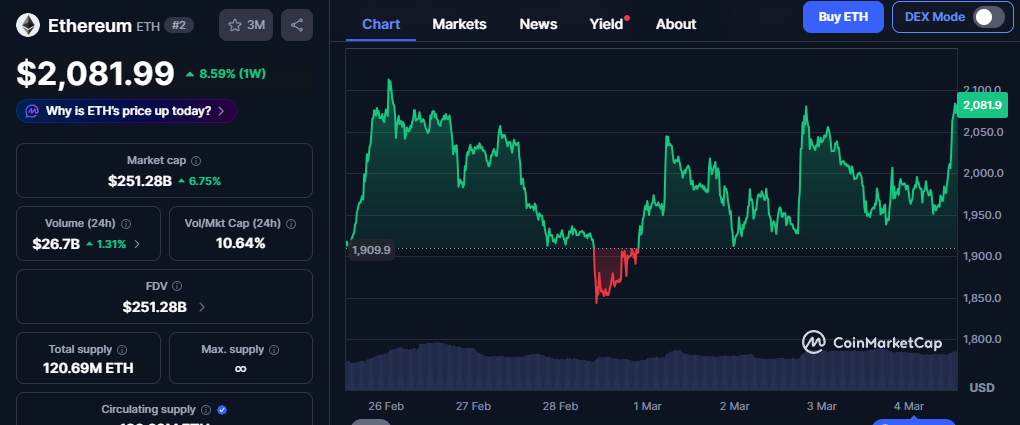Switch to the Markets tab
This screenshot has width=1020, height=425.
pyautogui.click(x=459, y=24)
